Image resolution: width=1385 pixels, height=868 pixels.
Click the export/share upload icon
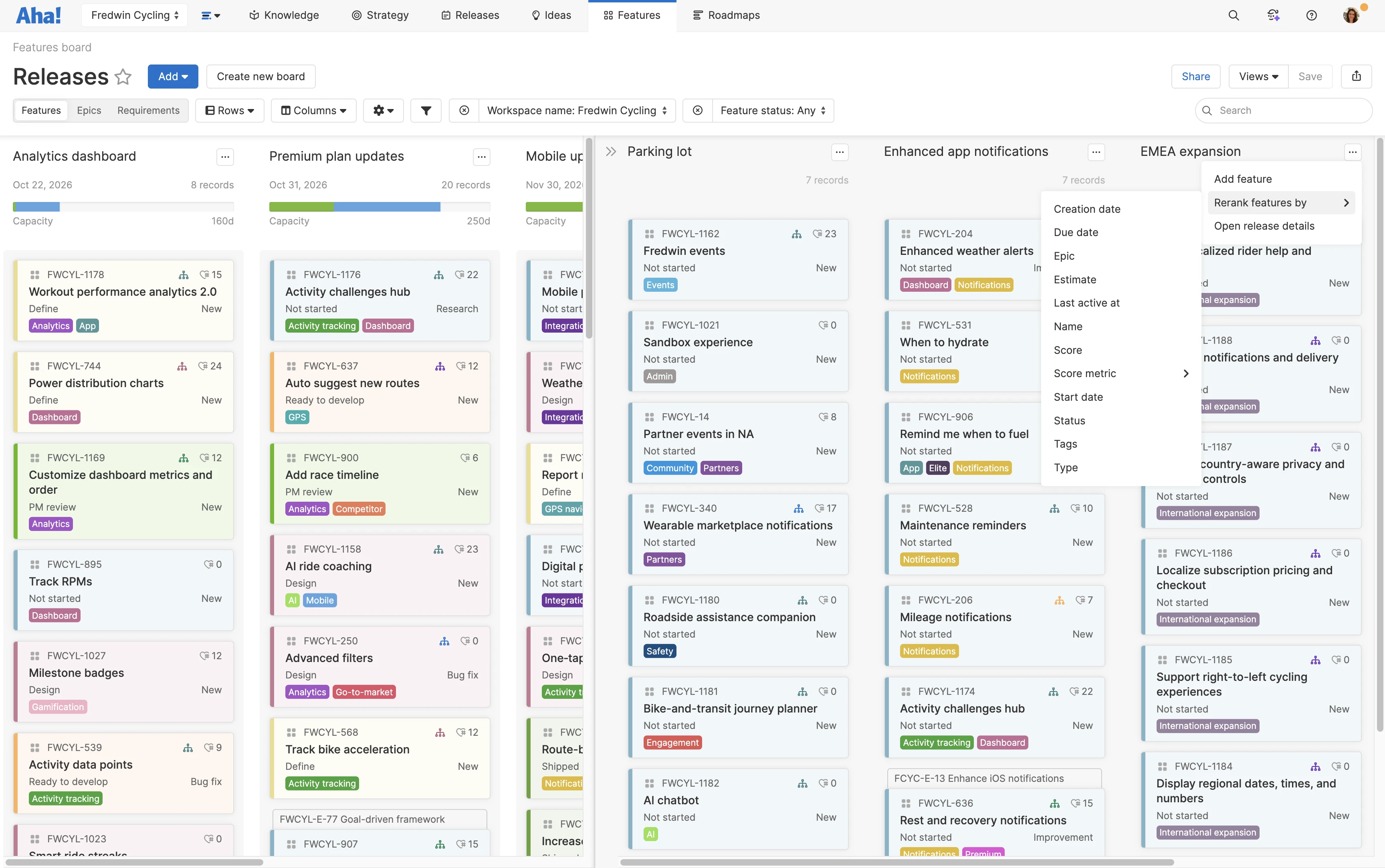(x=1356, y=77)
